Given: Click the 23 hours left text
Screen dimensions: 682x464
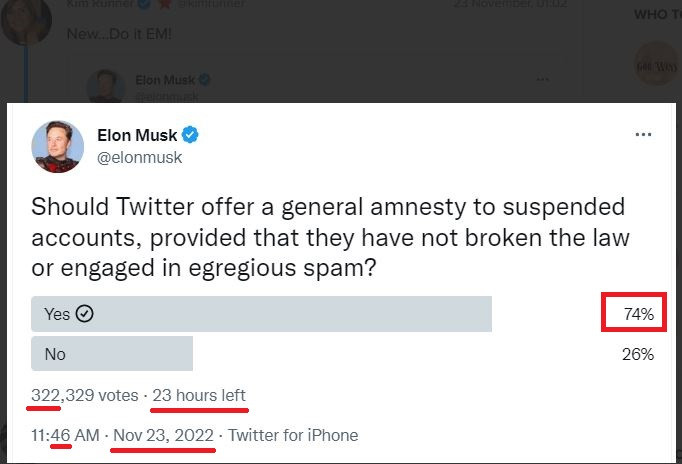Looking at the screenshot, I should tap(198, 395).
